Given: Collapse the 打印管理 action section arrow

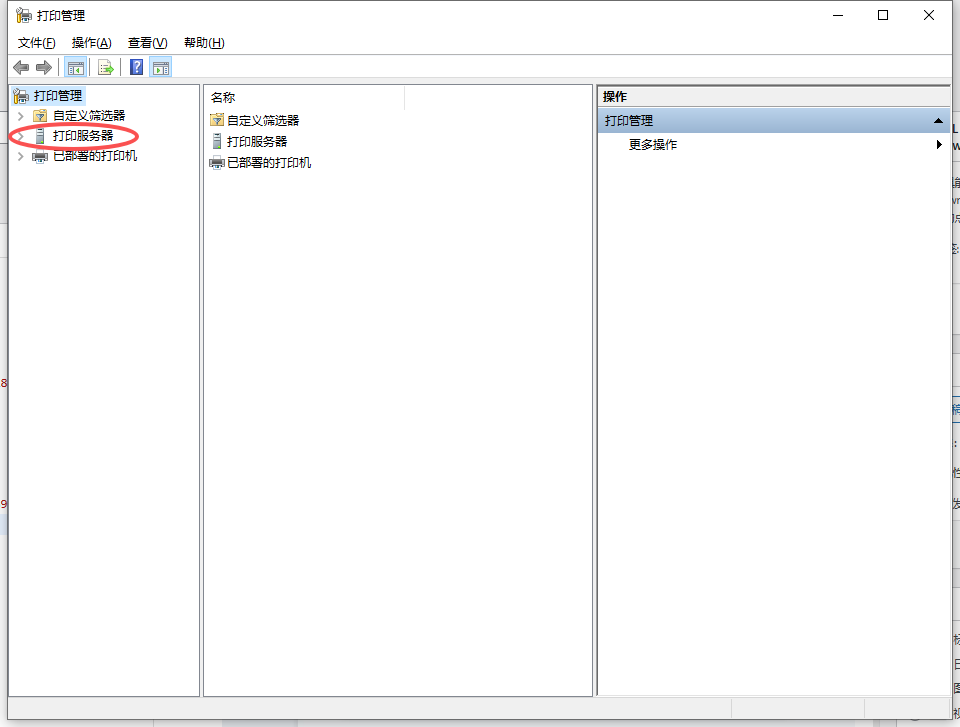Looking at the screenshot, I should (938, 121).
